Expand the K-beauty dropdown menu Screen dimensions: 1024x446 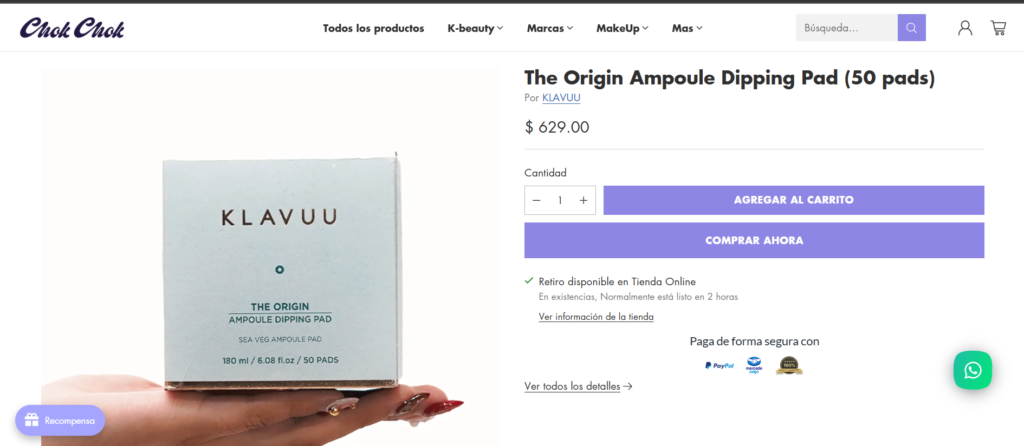[475, 28]
